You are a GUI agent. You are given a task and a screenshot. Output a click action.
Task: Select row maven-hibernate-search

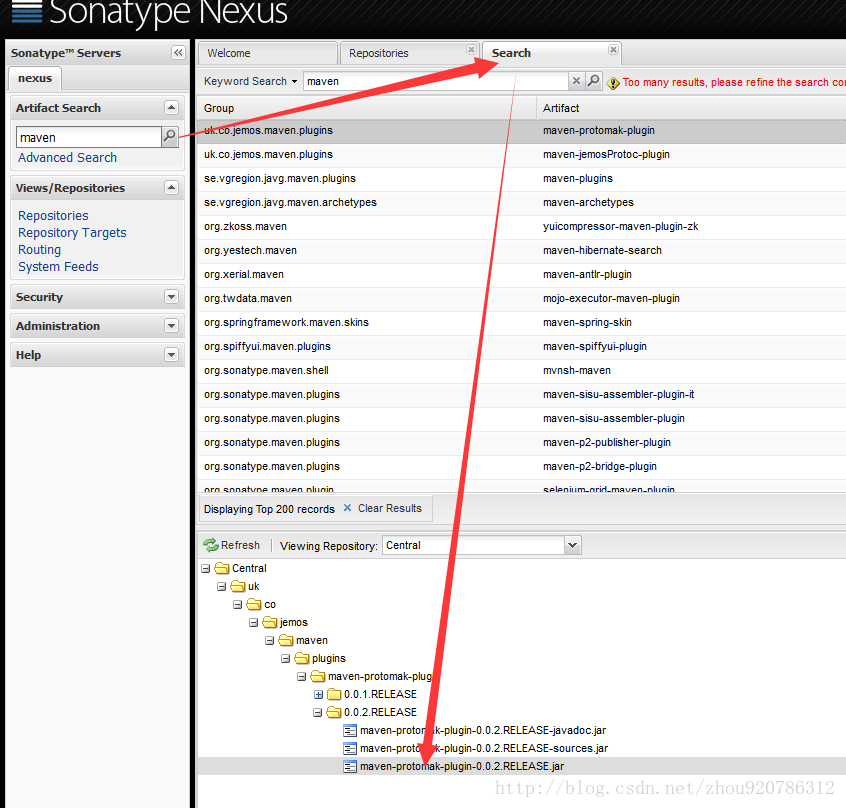pyautogui.click(x=521, y=251)
